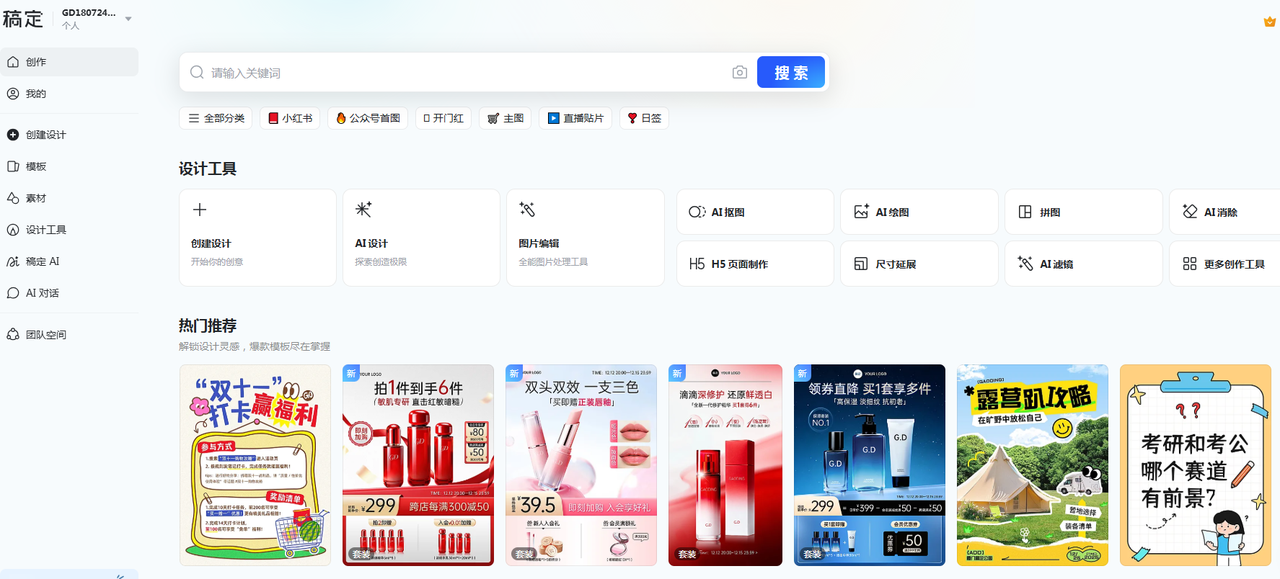Open 更多创作工具 grid
The height and width of the screenshot is (579, 1280).
pyautogui.click(x=1225, y=264)
